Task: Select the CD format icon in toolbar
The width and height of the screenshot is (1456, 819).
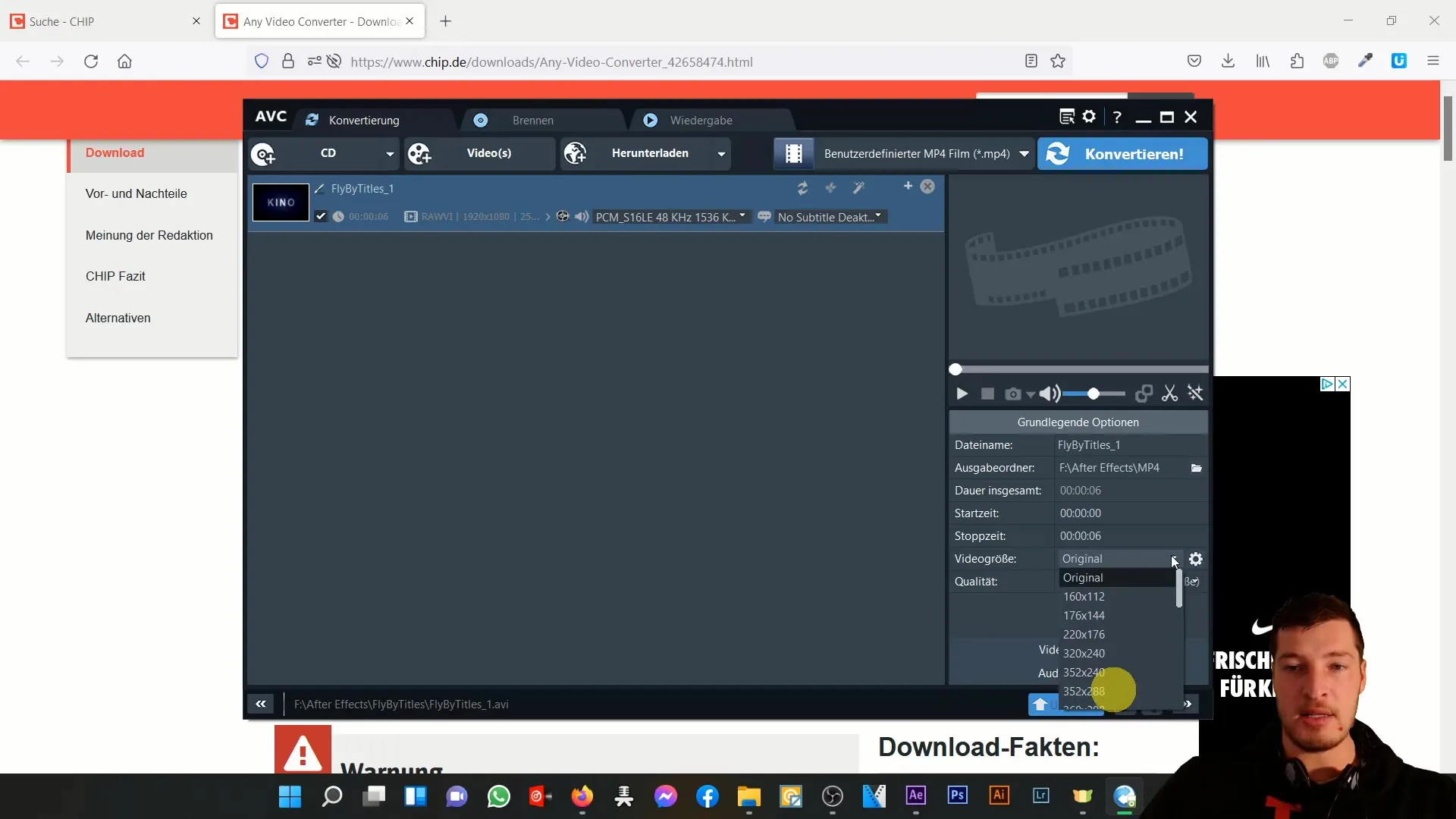Action: tap(263, 154)
